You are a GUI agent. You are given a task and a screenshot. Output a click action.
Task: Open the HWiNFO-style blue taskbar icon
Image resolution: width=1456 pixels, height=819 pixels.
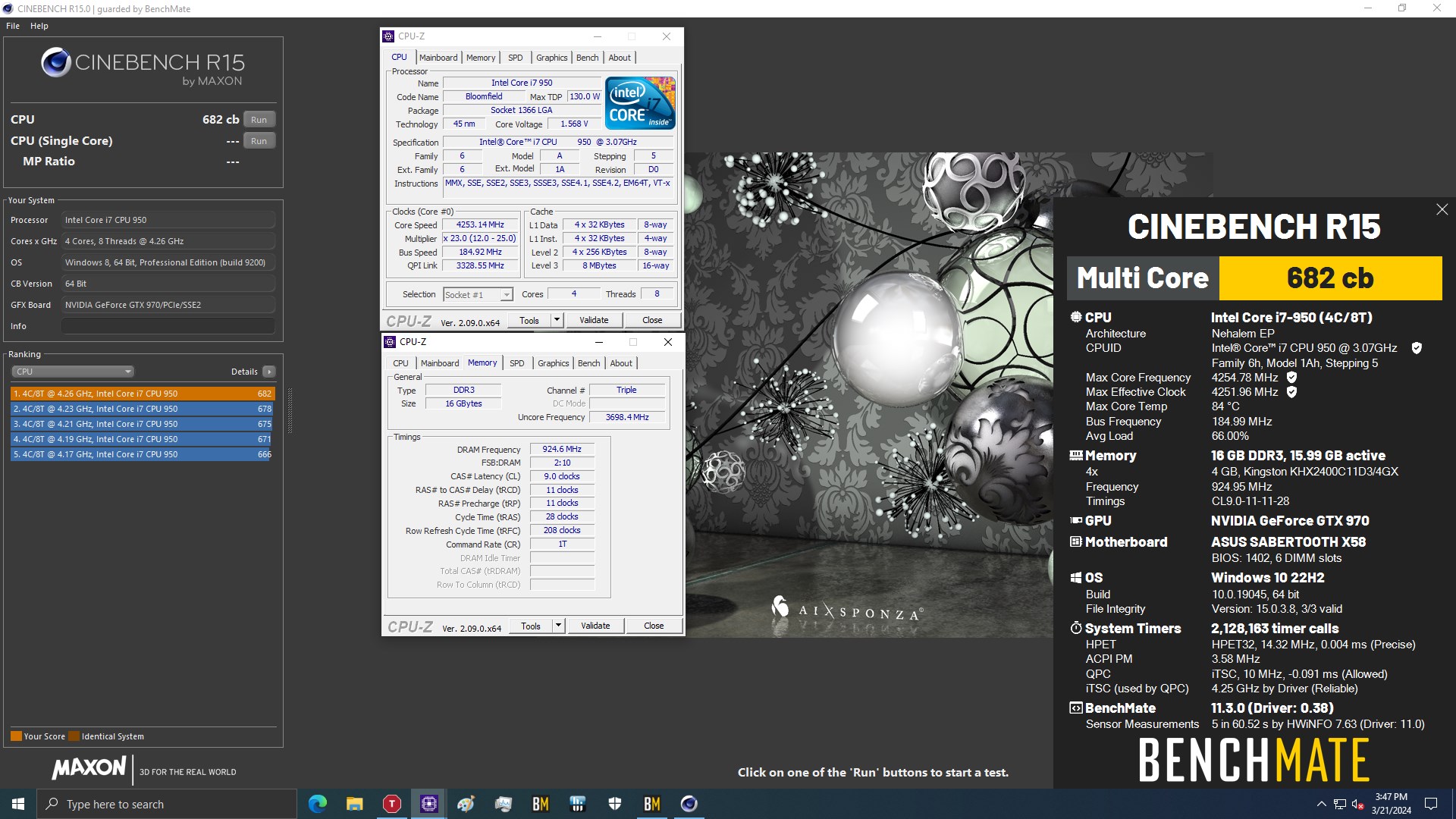(x=577, y=804)
